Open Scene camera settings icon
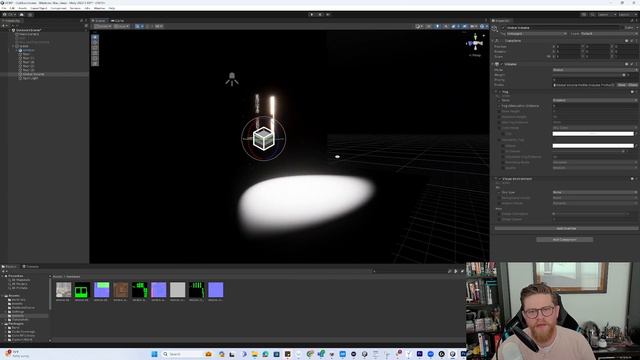Image resolution: width=640 pixels, height=360 pixels. tap(473, 26)
